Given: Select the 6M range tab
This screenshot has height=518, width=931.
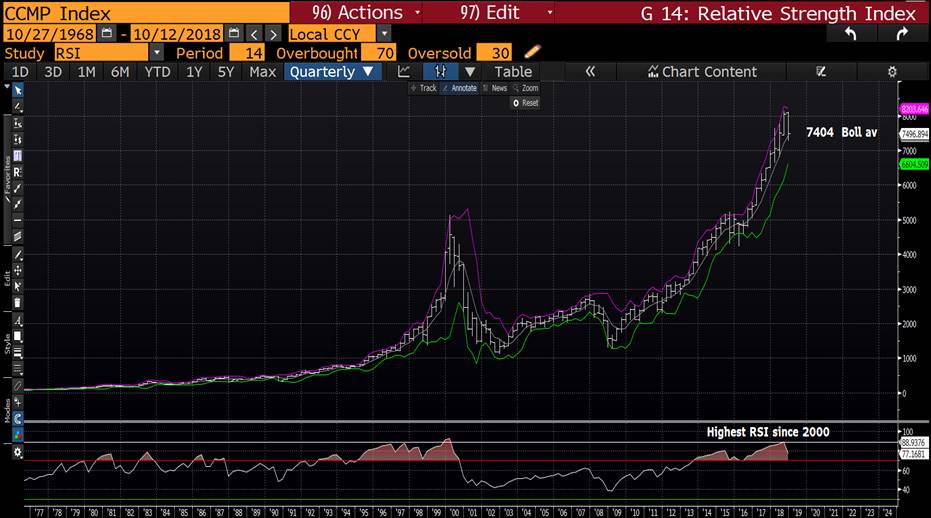Looking at the screenshot, I should coord(120,72).
